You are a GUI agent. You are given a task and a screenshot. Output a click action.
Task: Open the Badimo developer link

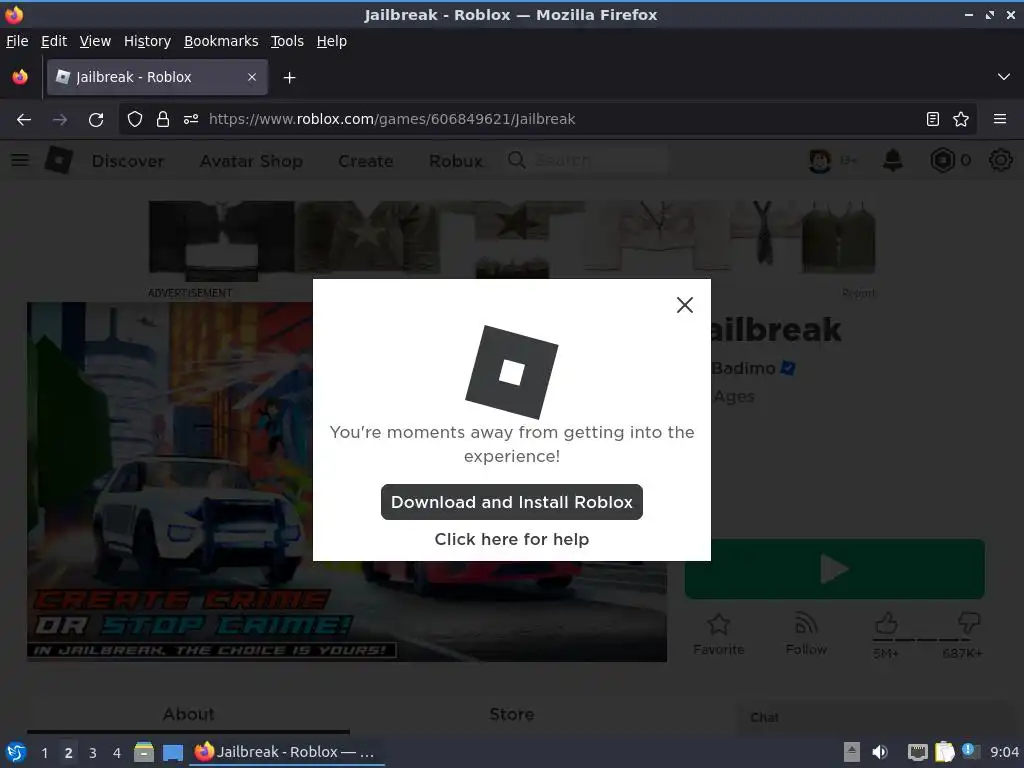(743, 368)
